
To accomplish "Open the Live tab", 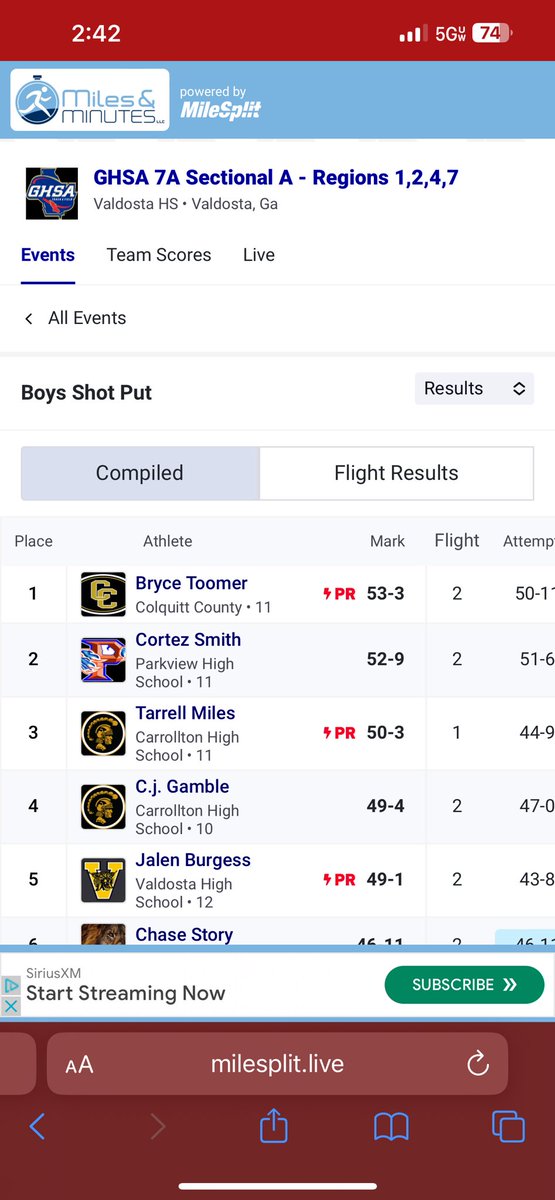I will pos(259,255).
